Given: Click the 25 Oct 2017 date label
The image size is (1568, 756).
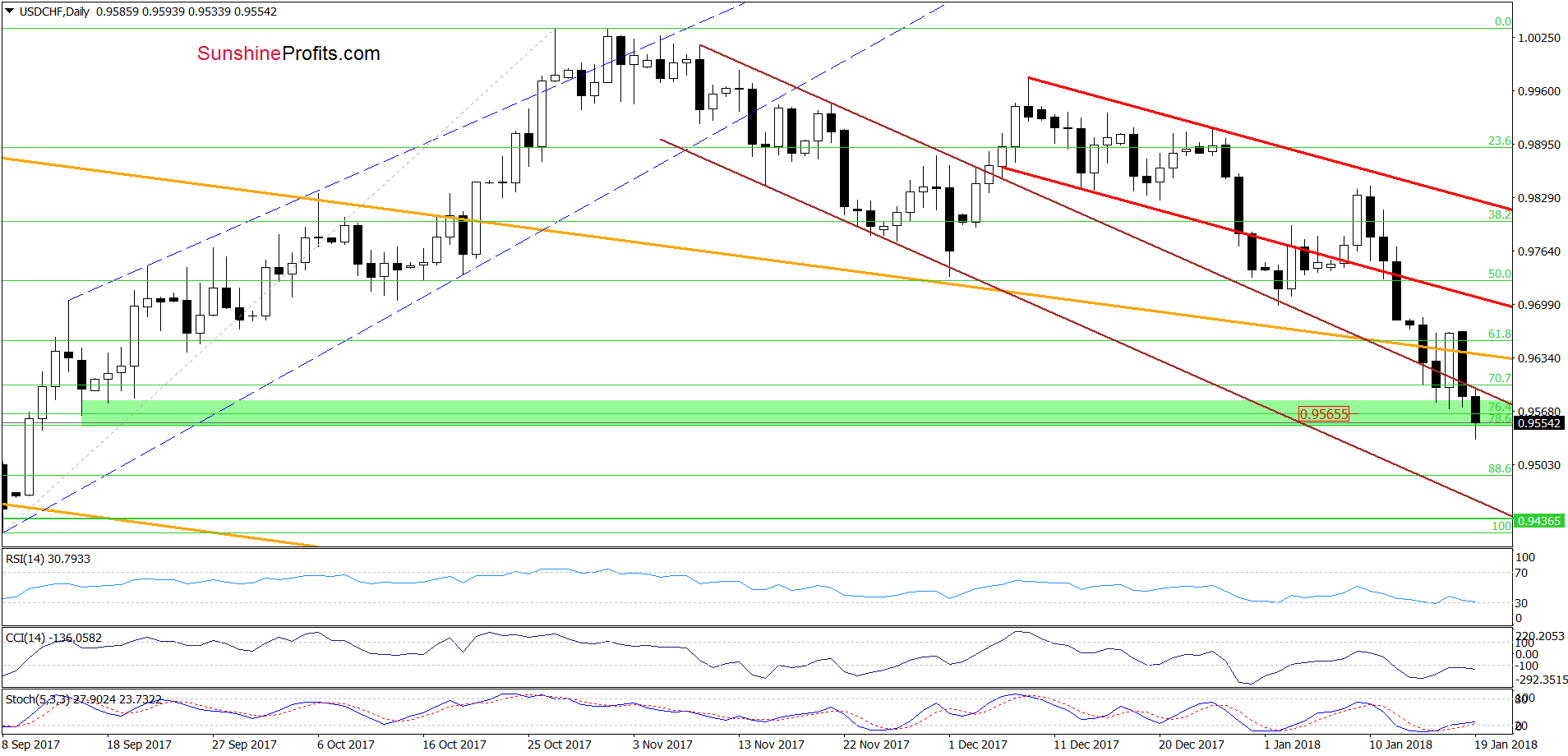Looking at the screenshot, I should pyautogui.click(x=560, y=744).
